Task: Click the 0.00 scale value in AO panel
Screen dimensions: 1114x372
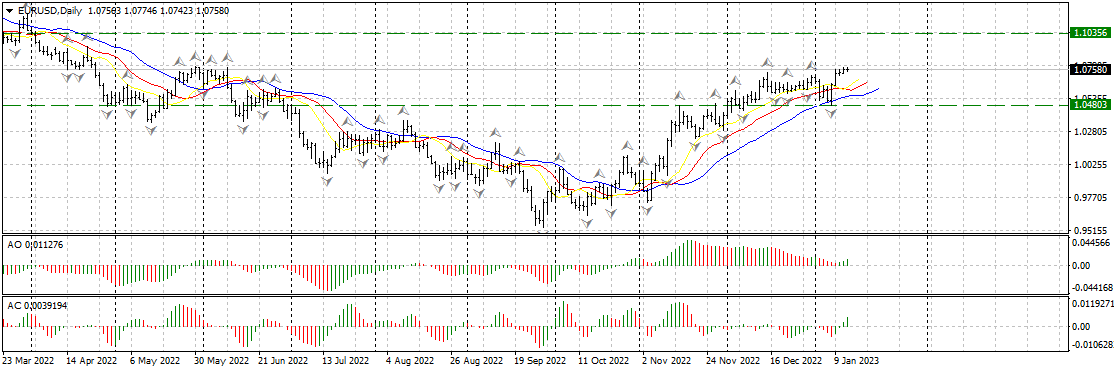Action: [x=1081, y=266]
